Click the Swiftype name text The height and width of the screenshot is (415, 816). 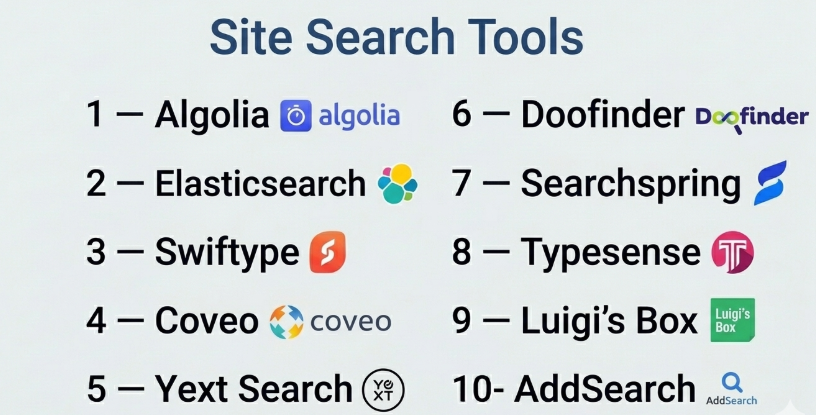click(x=227, y=252)
